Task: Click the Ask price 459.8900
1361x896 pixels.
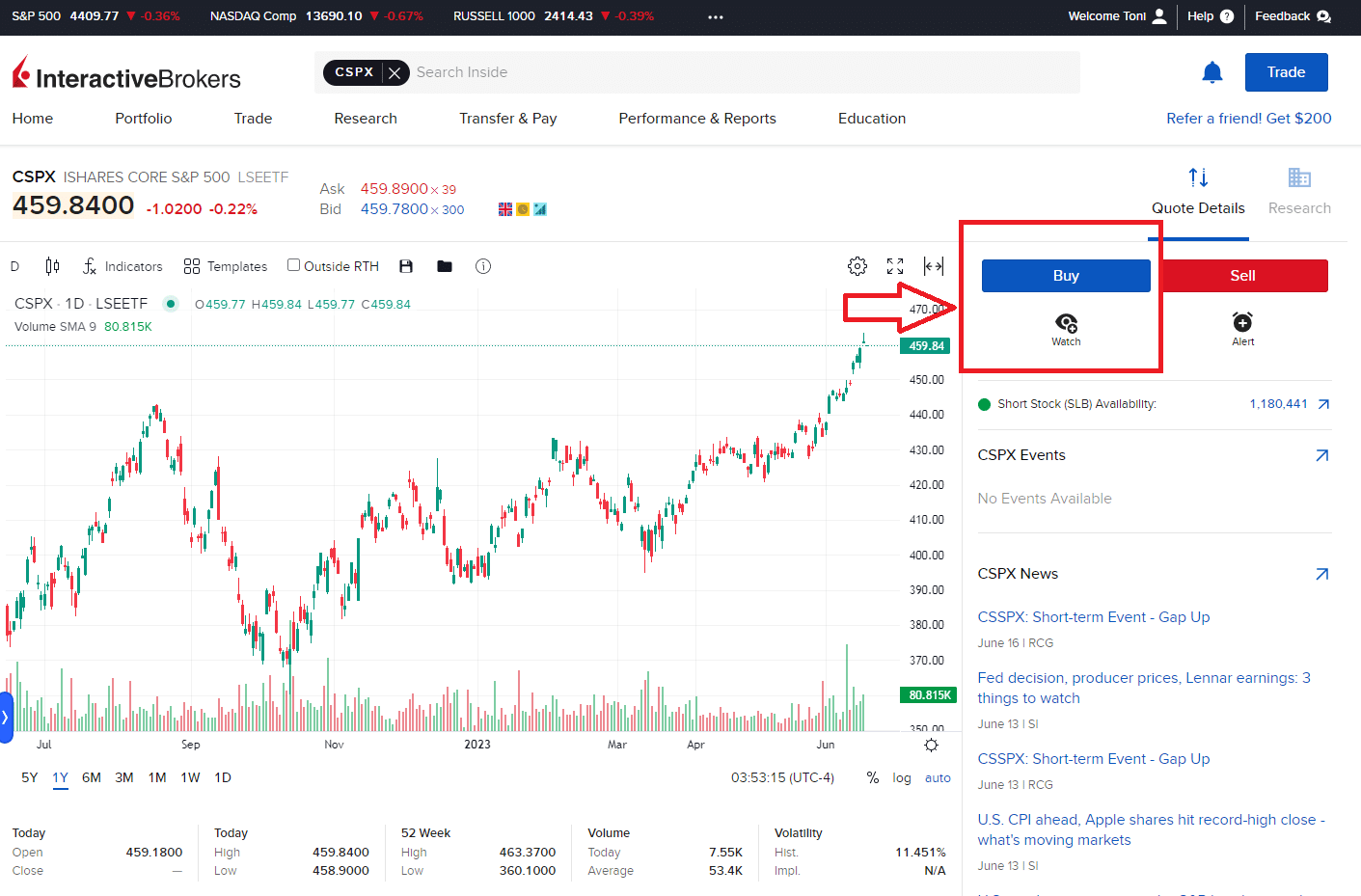Action: click(395, 189)
